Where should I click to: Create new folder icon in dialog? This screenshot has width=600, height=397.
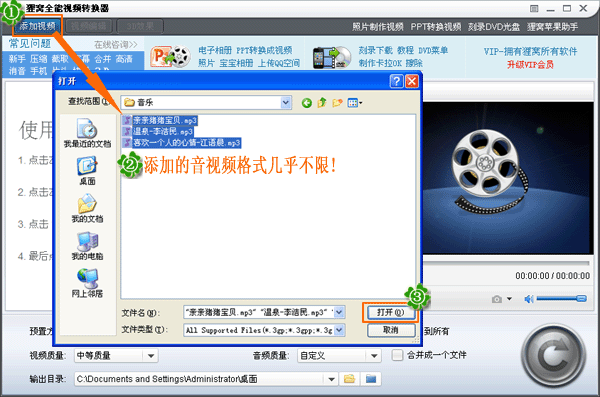click(337, 103)
